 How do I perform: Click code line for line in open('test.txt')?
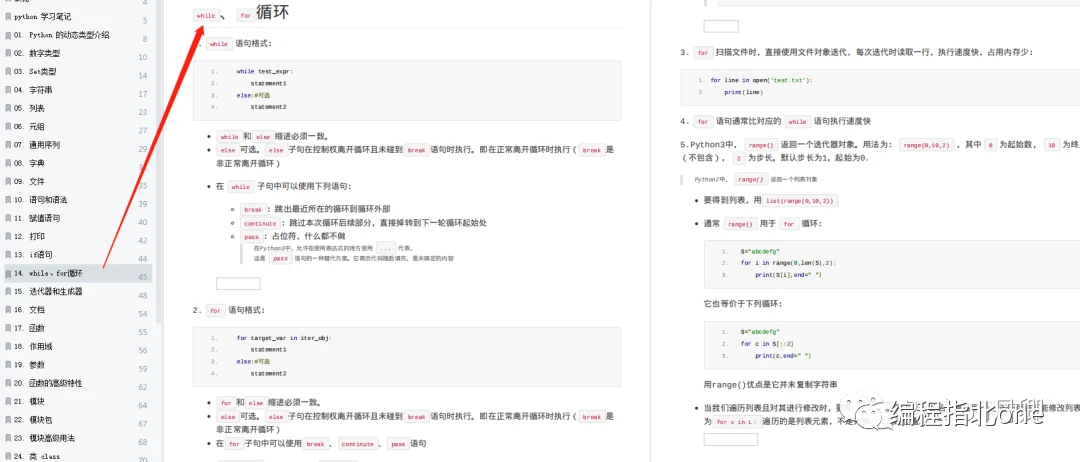click(x=761, y=80)
